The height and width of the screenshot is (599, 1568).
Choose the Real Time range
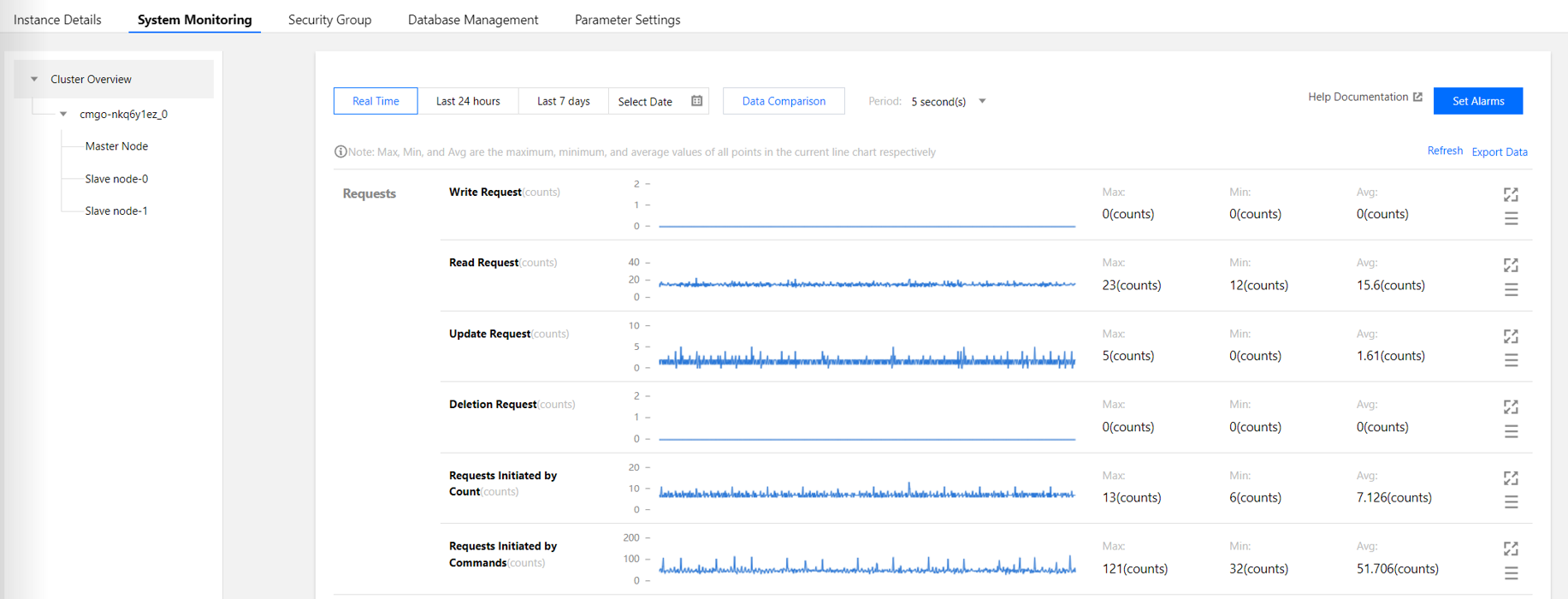tap(376, 101)
